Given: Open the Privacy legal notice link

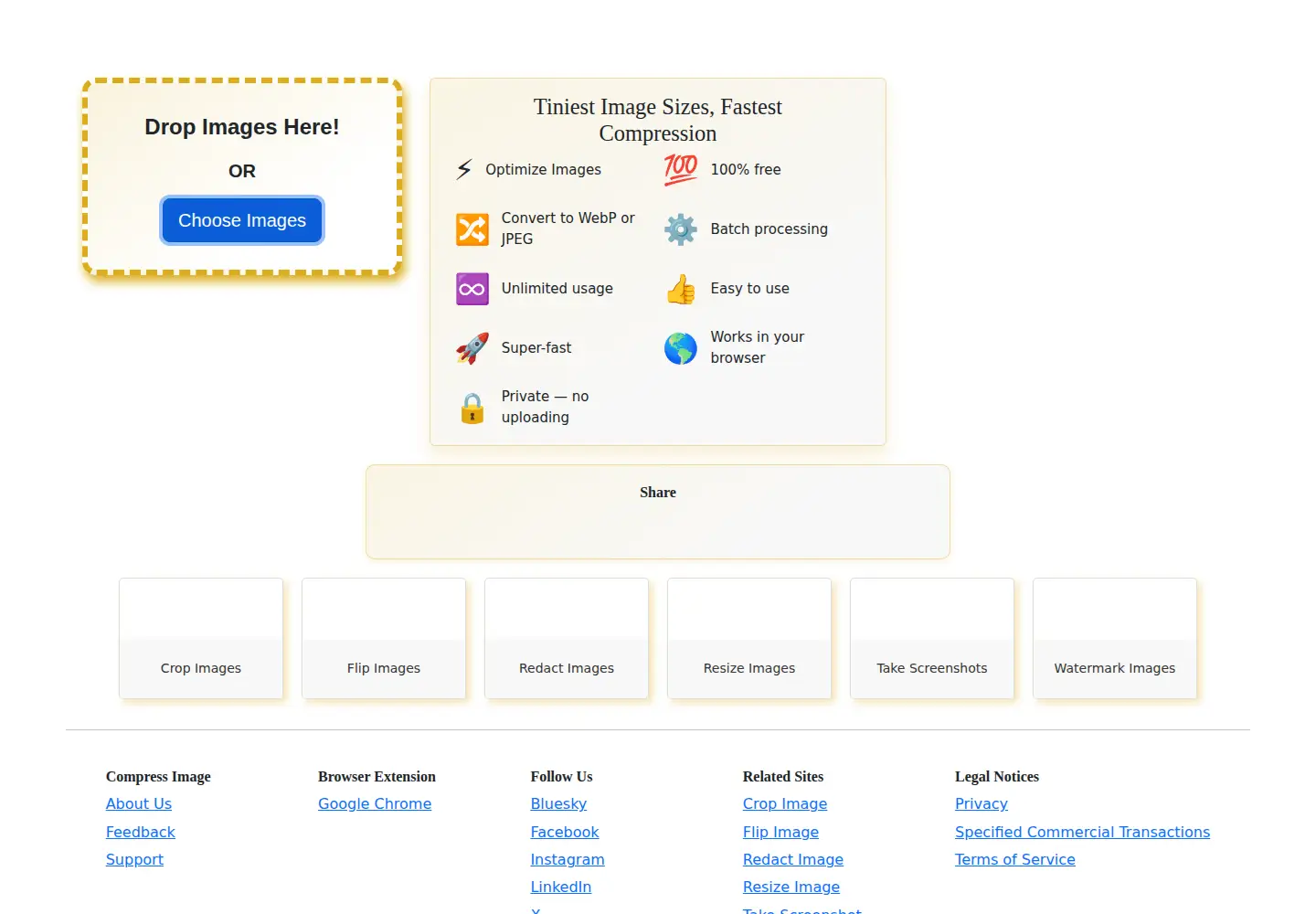Looking at the screenshot, I should coord(982,803).
